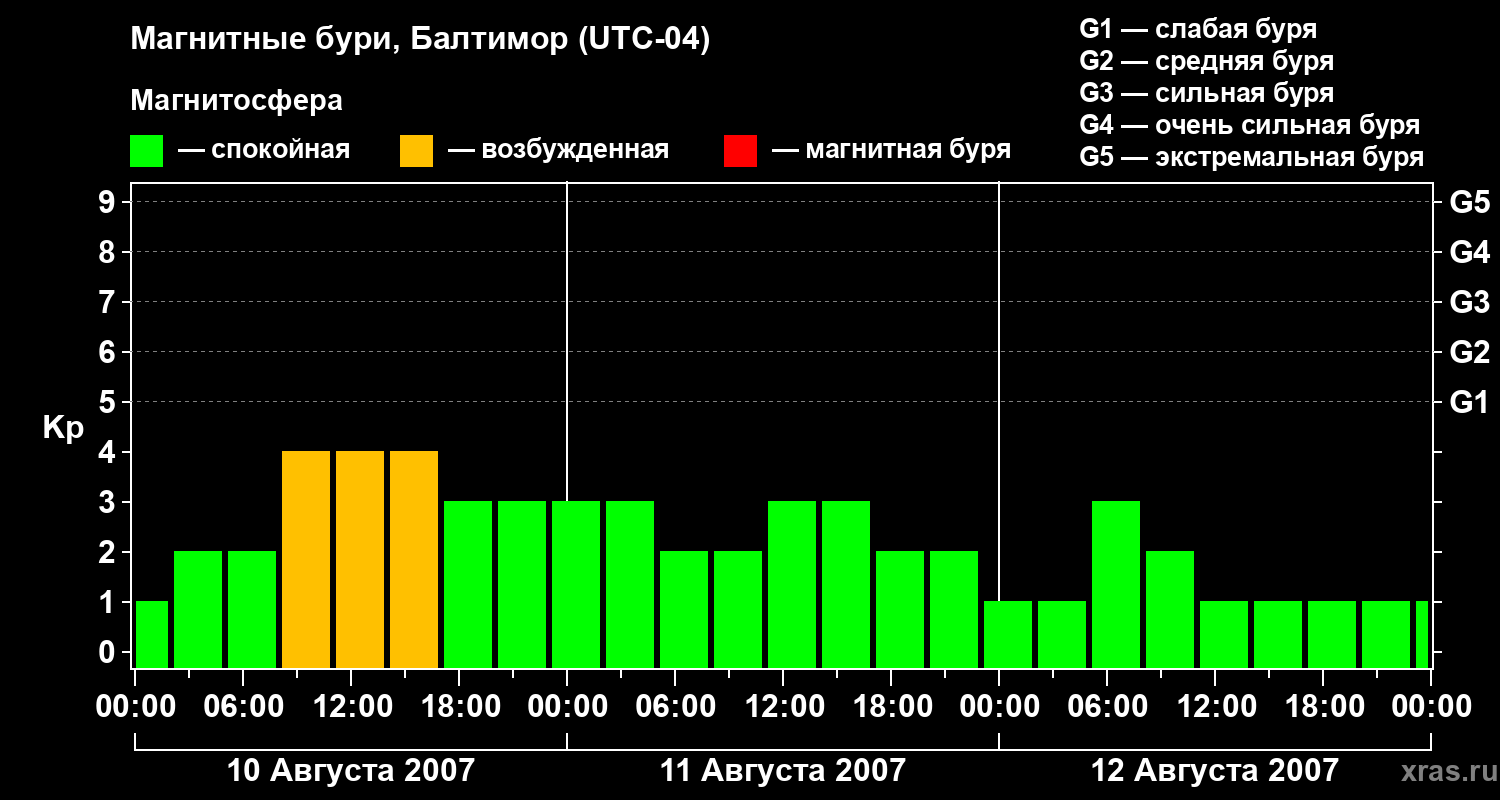1500x800 pixels.
Task: Click the '18:00' time label for 11 August
Action: coord(892,707)
